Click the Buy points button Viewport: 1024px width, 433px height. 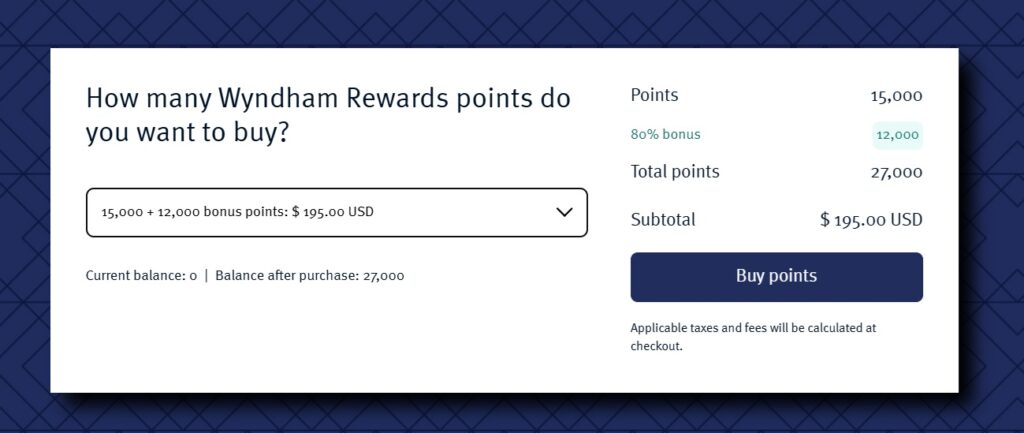click(776, 277)
